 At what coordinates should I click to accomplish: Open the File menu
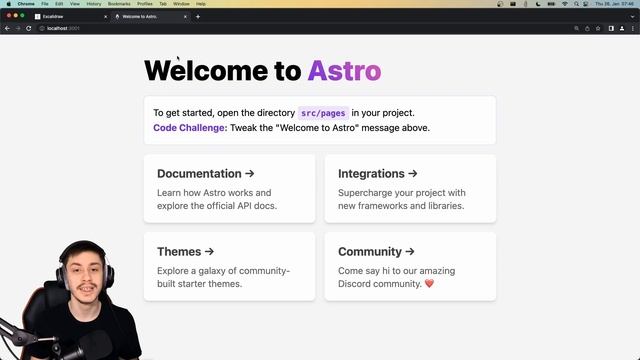(x=45, y=4)
